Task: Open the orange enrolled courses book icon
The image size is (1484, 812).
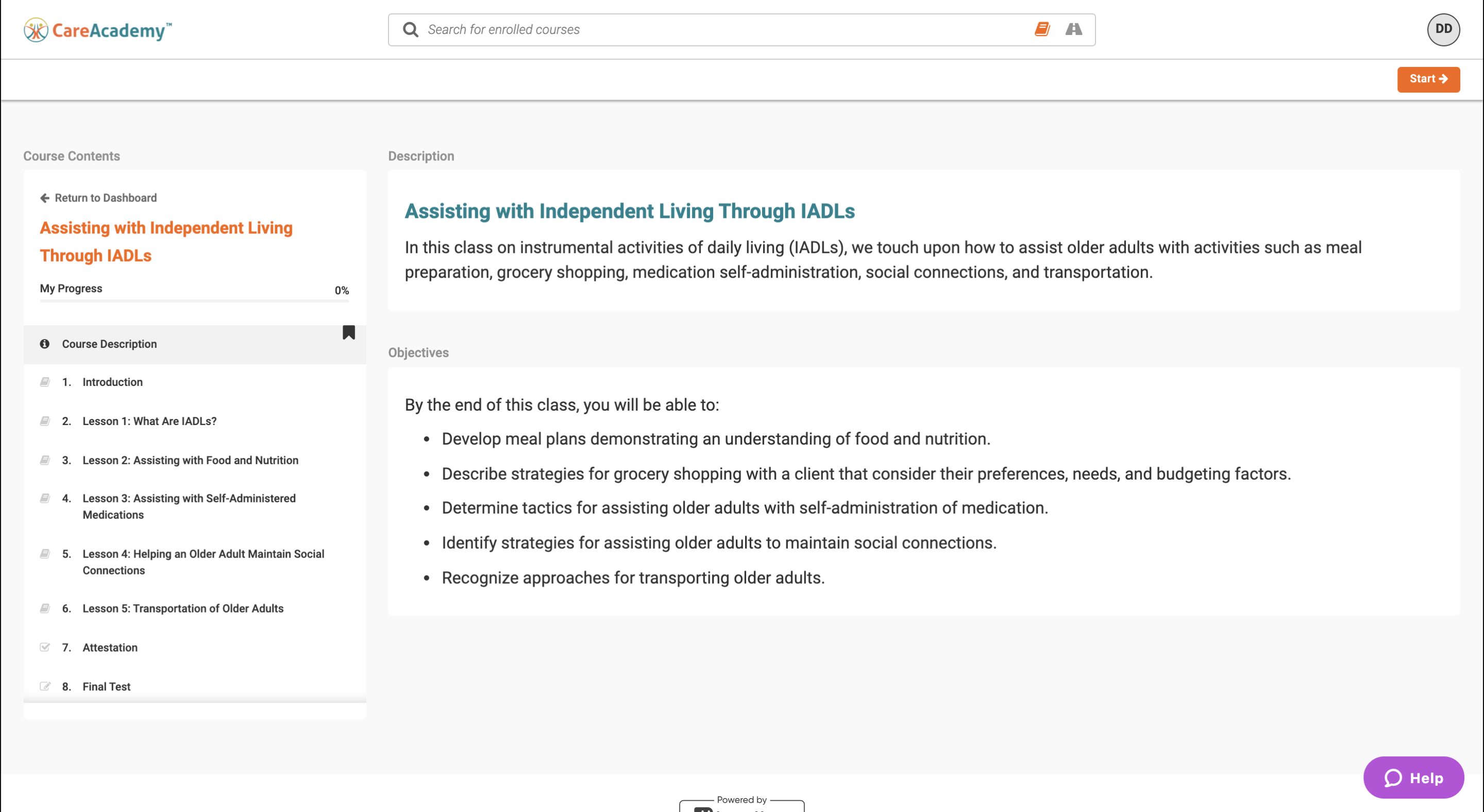Action: 1043,29
